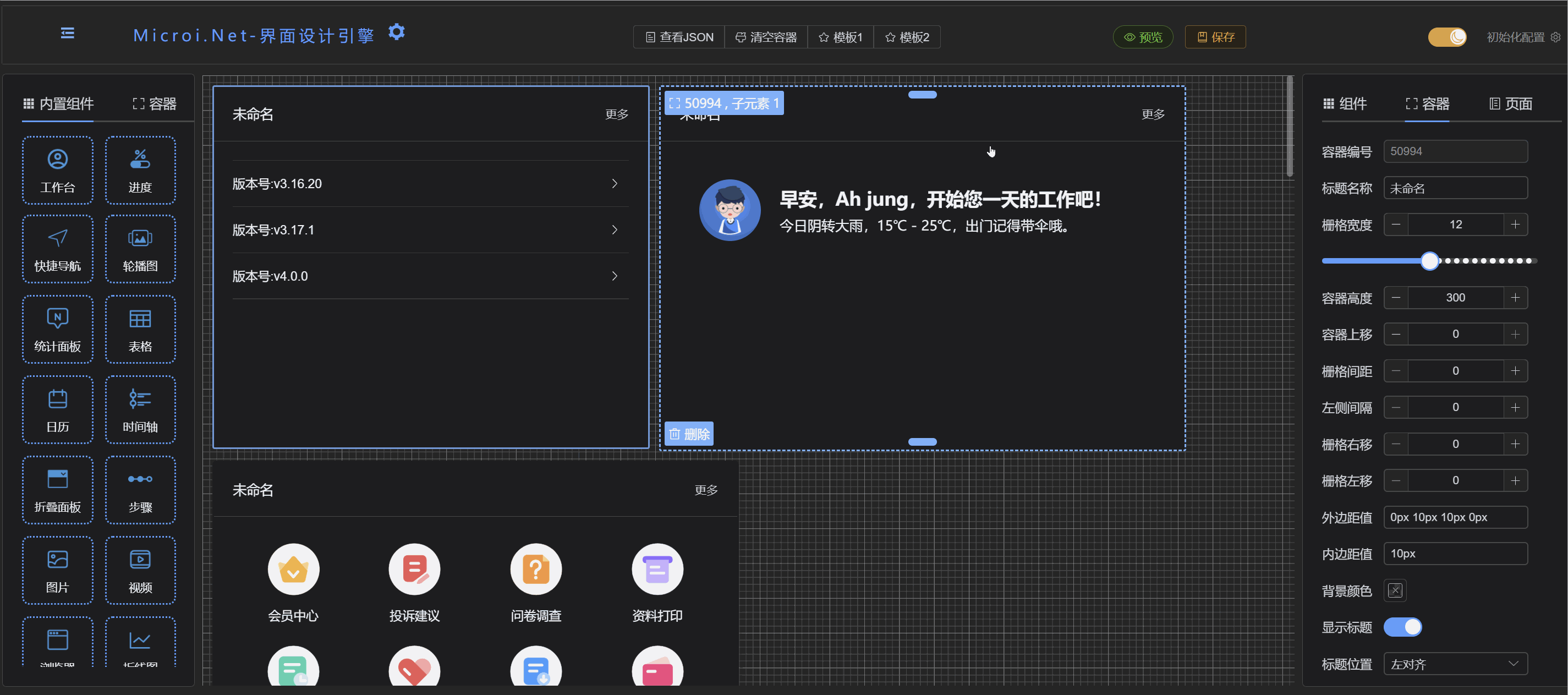Disable the 显示标题 toggle
The height and width of the screenshot is (695, 1568).
1403,627
